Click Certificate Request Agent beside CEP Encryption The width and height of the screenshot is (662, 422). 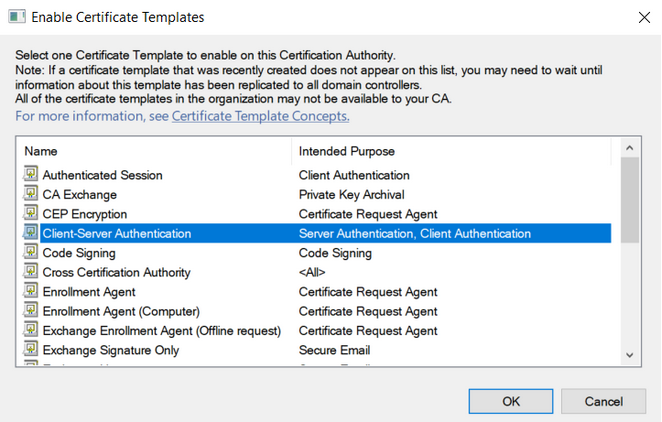[x=368, y=214]
